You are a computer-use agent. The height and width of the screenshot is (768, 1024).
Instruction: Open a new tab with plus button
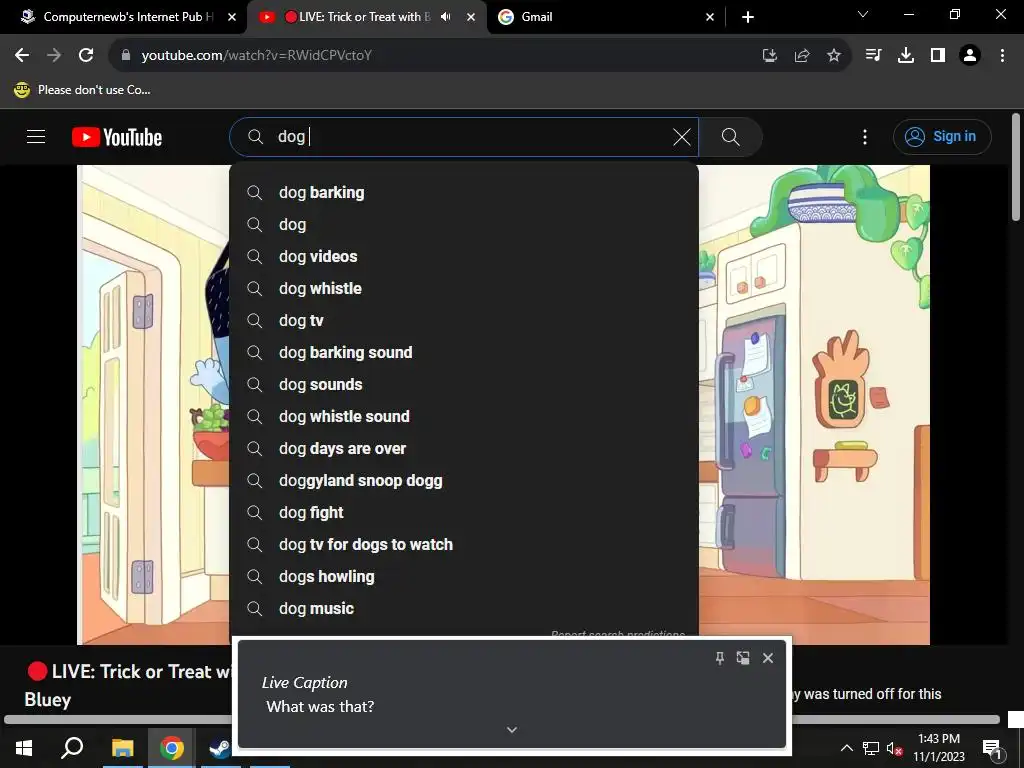coord(748,17)
